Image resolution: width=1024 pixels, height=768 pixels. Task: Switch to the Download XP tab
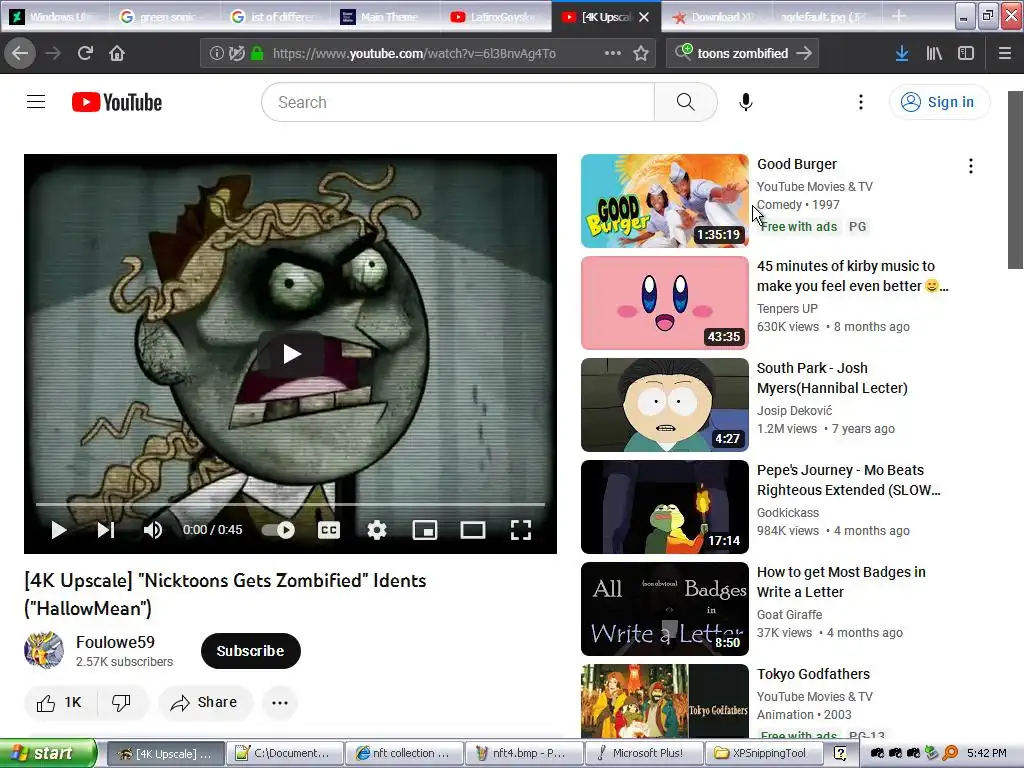pyautogui.click(x=718, y=16)
